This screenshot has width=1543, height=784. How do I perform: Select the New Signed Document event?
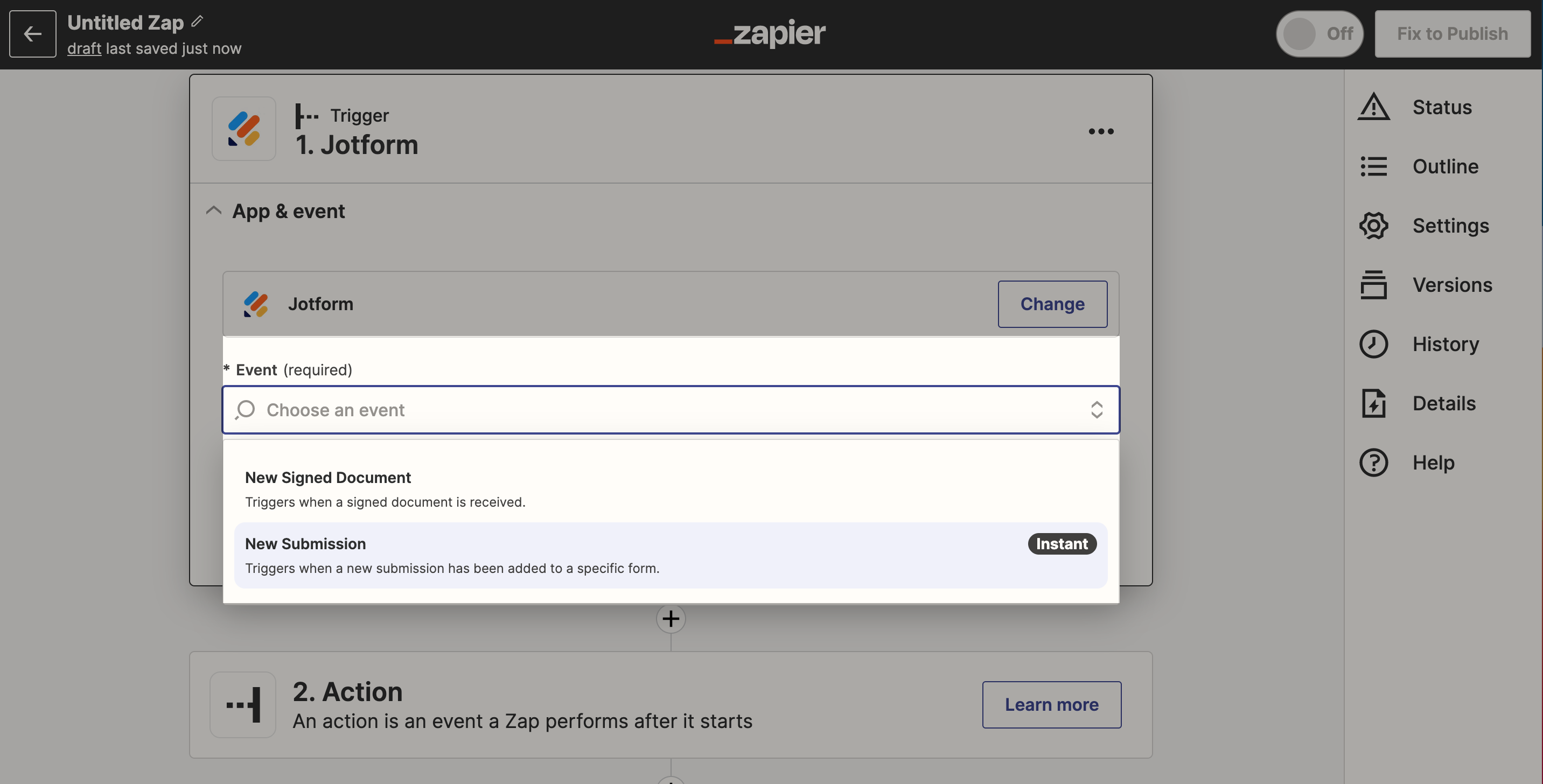tap(671, 489)
